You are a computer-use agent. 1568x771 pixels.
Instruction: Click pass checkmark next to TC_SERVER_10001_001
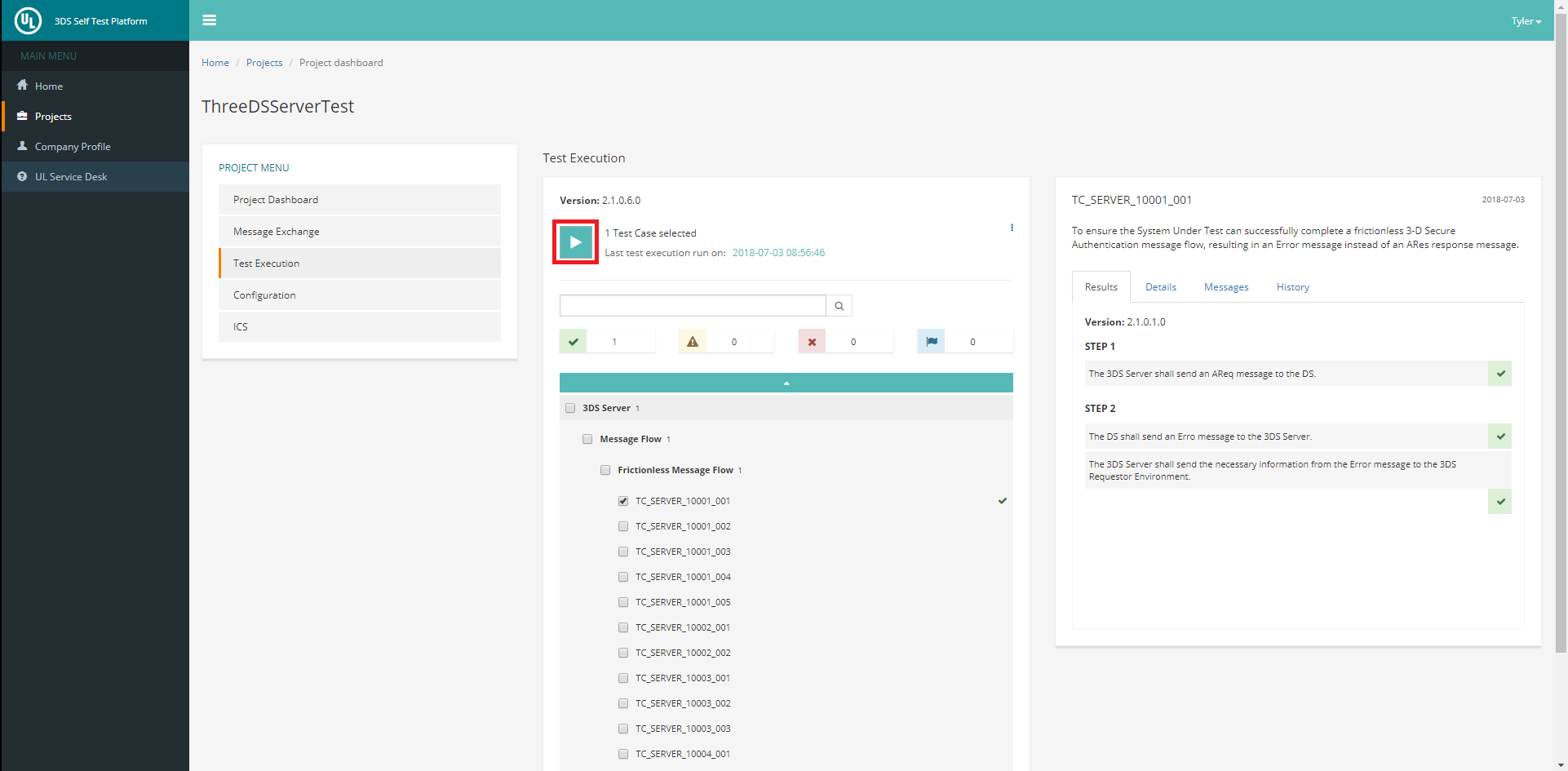pyautogui.click(x=1003, y=501)
